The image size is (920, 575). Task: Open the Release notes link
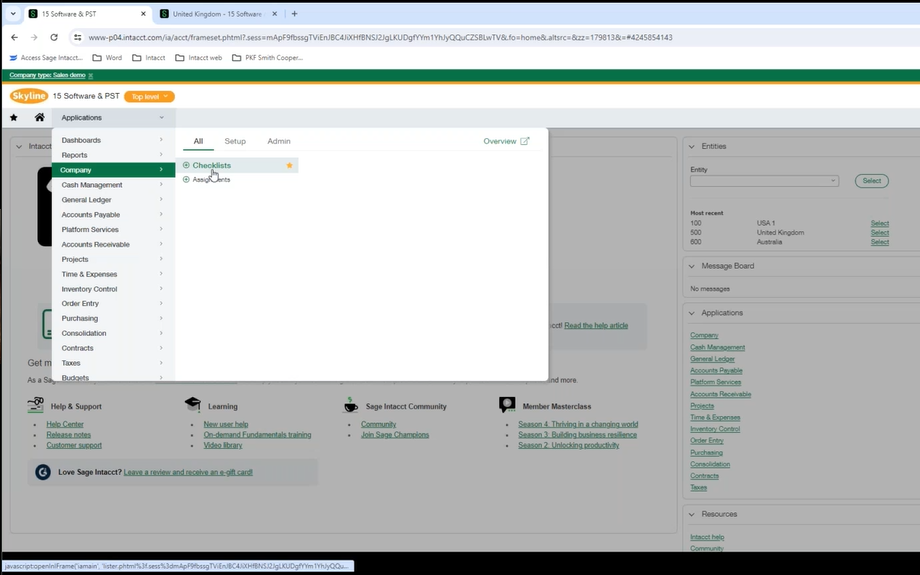[69, 435]
